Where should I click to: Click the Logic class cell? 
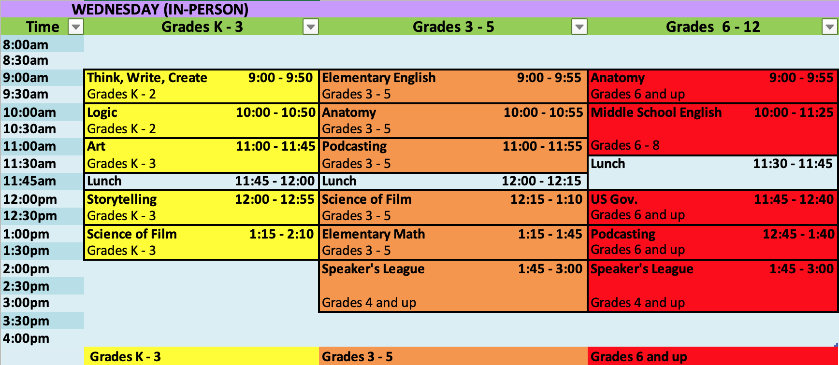point(201,120)
